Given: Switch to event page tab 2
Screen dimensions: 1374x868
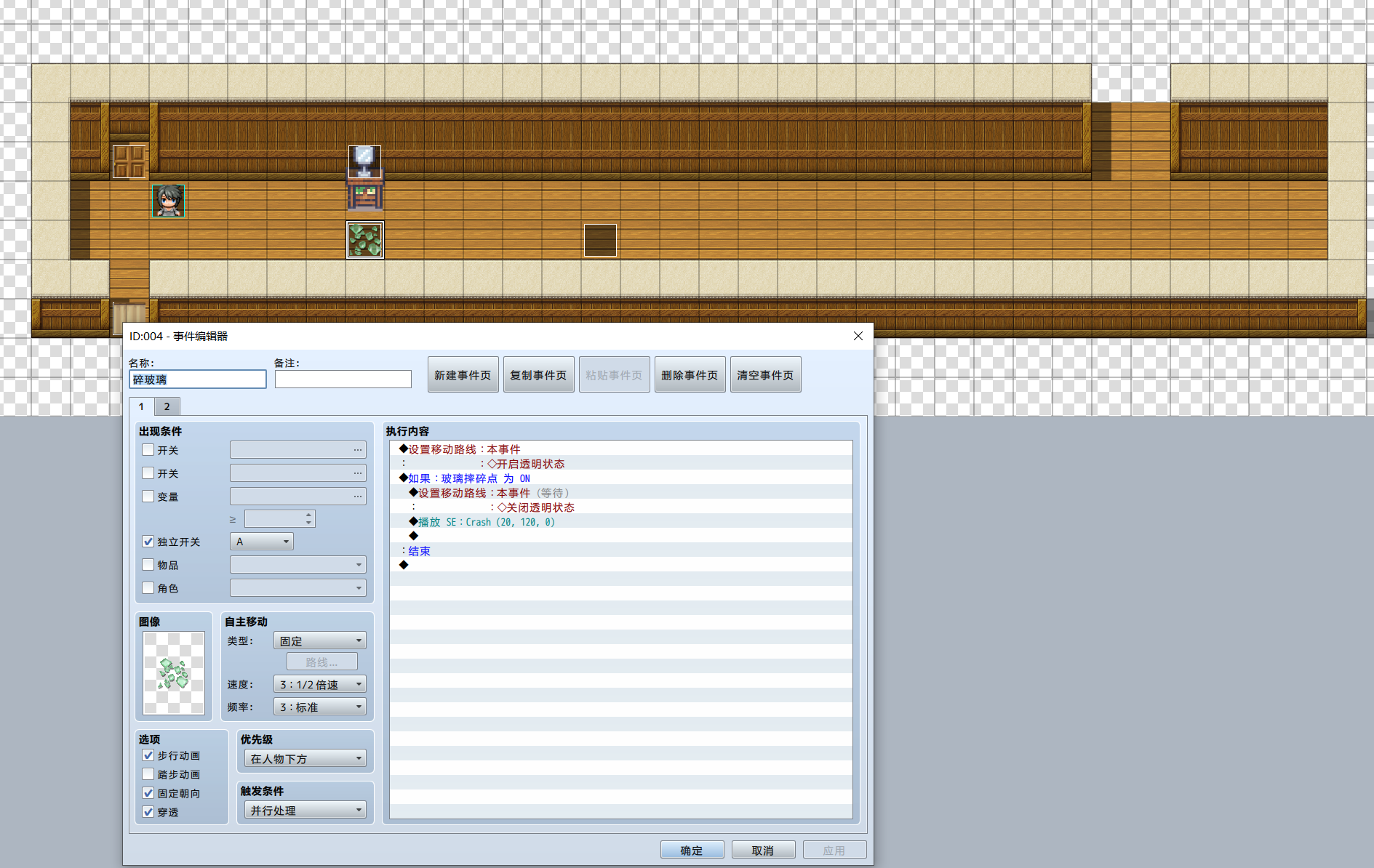Looking at the screenshot, I should (167, 406).
